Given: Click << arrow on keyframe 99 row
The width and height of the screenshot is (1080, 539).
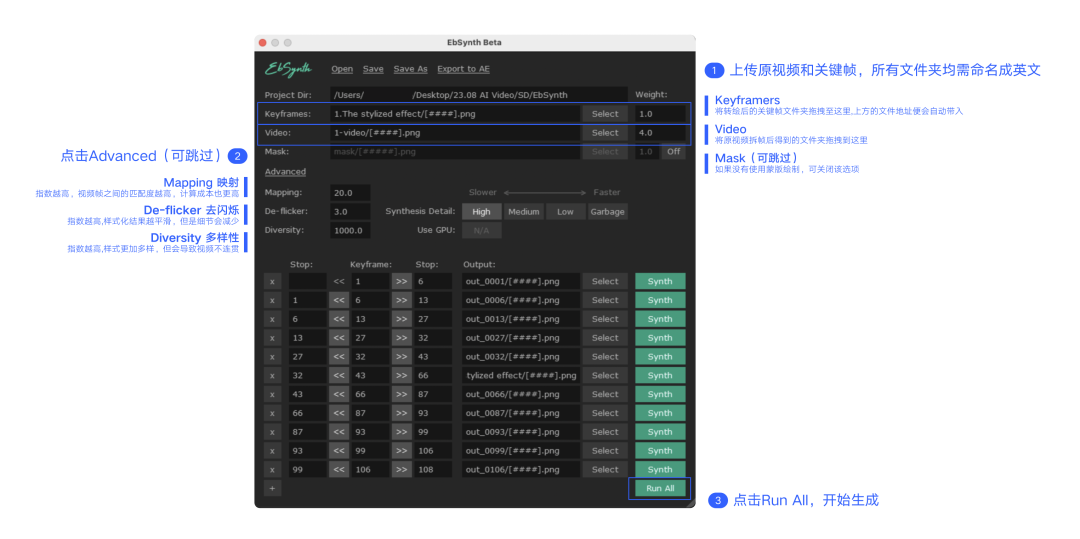Looking at the screenshot, I should point(338,451).
